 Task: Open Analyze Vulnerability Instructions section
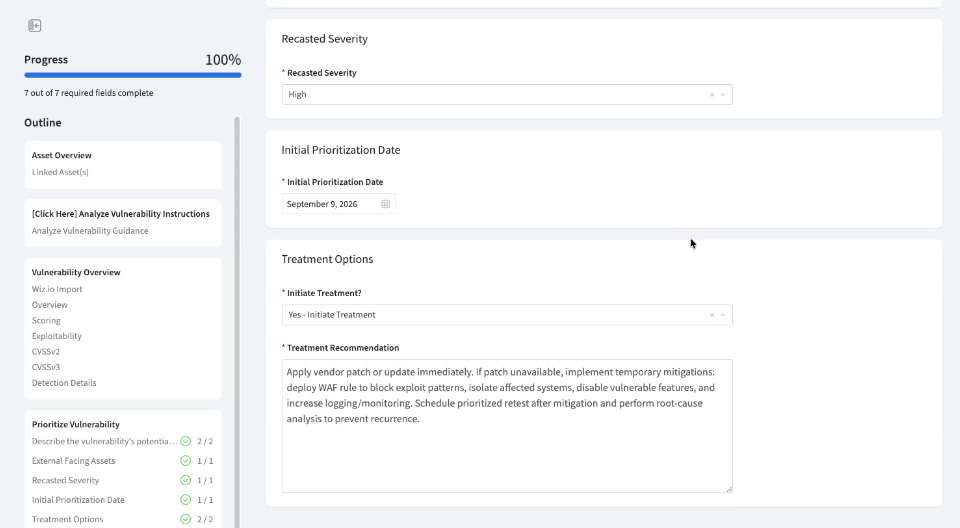[x=121, y=214]
